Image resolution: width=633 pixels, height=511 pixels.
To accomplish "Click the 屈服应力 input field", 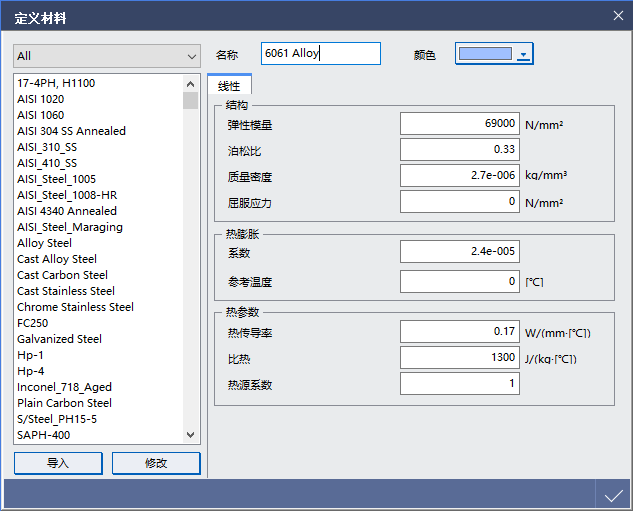I will click(459, 201).
